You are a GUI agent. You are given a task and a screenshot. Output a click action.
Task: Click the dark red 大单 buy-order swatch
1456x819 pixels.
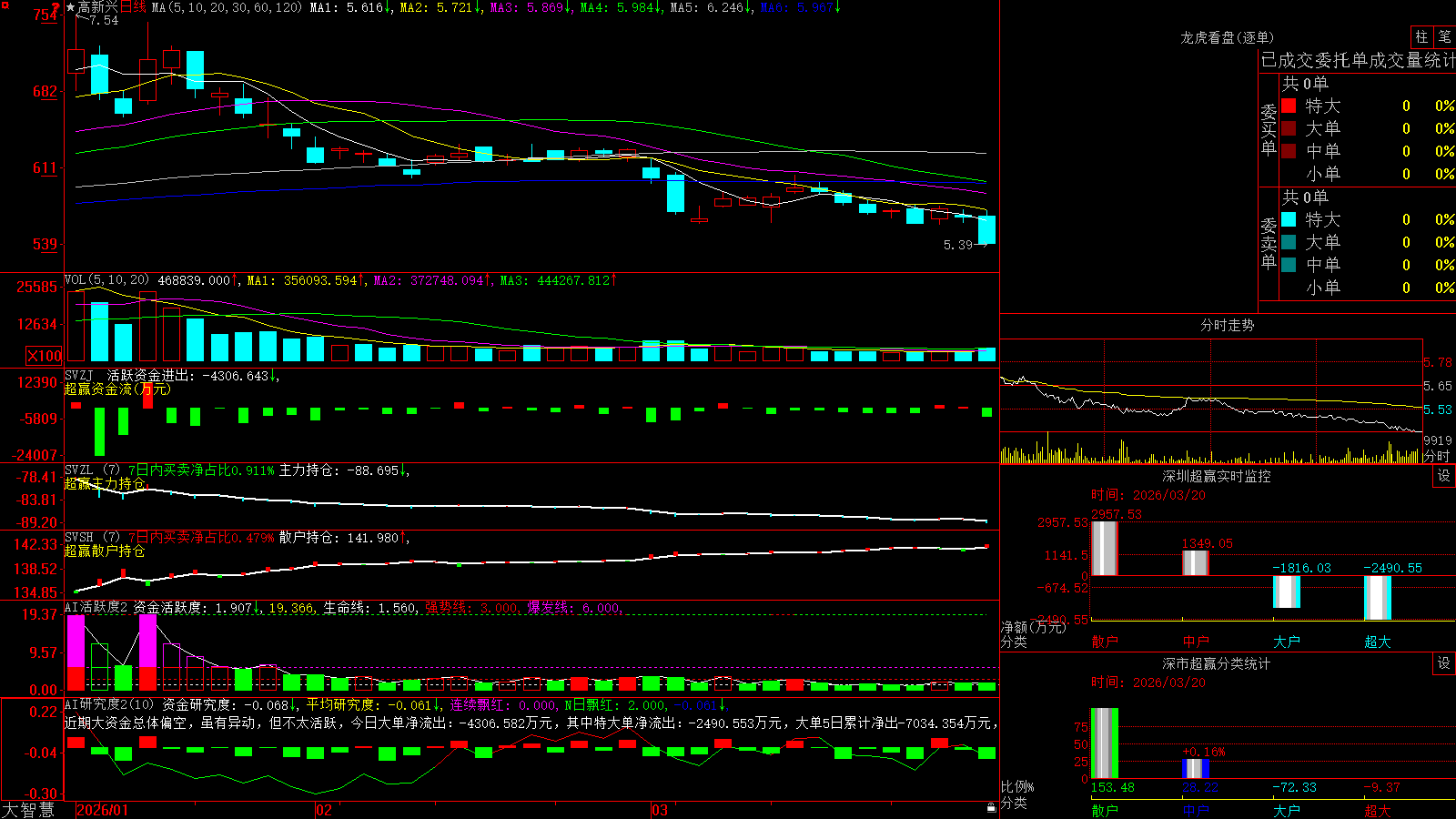click(1289, 128)
